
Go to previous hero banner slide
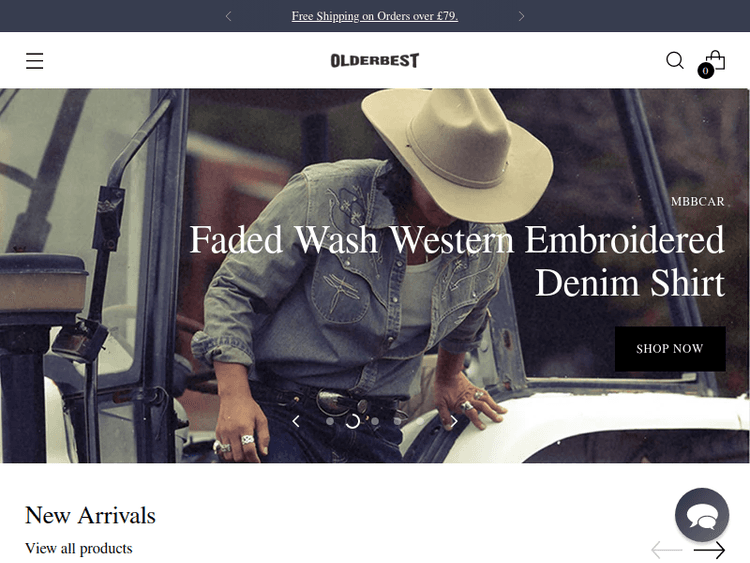click(x=296, y=421)
